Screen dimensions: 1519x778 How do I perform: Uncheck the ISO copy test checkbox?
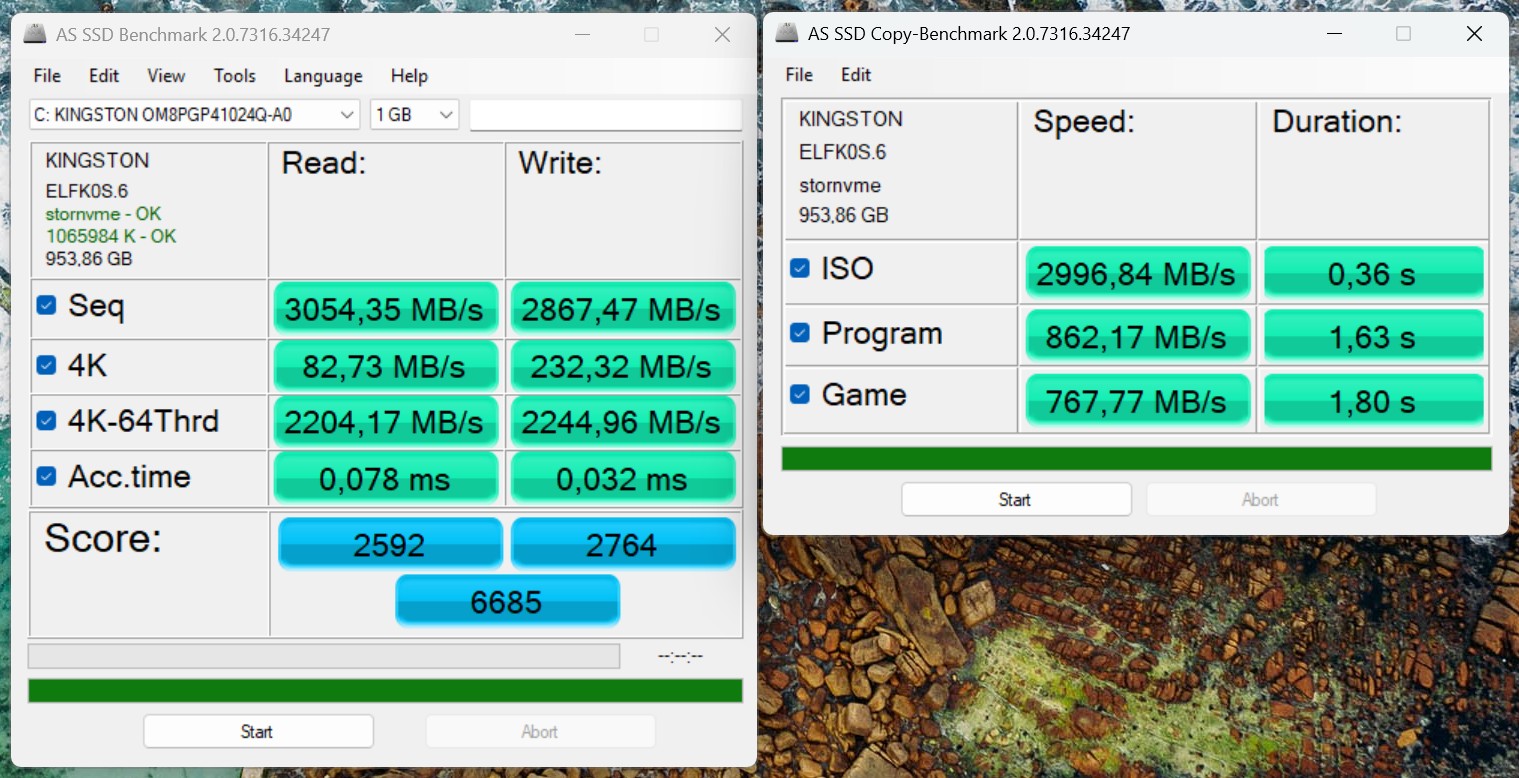(799, 268)
